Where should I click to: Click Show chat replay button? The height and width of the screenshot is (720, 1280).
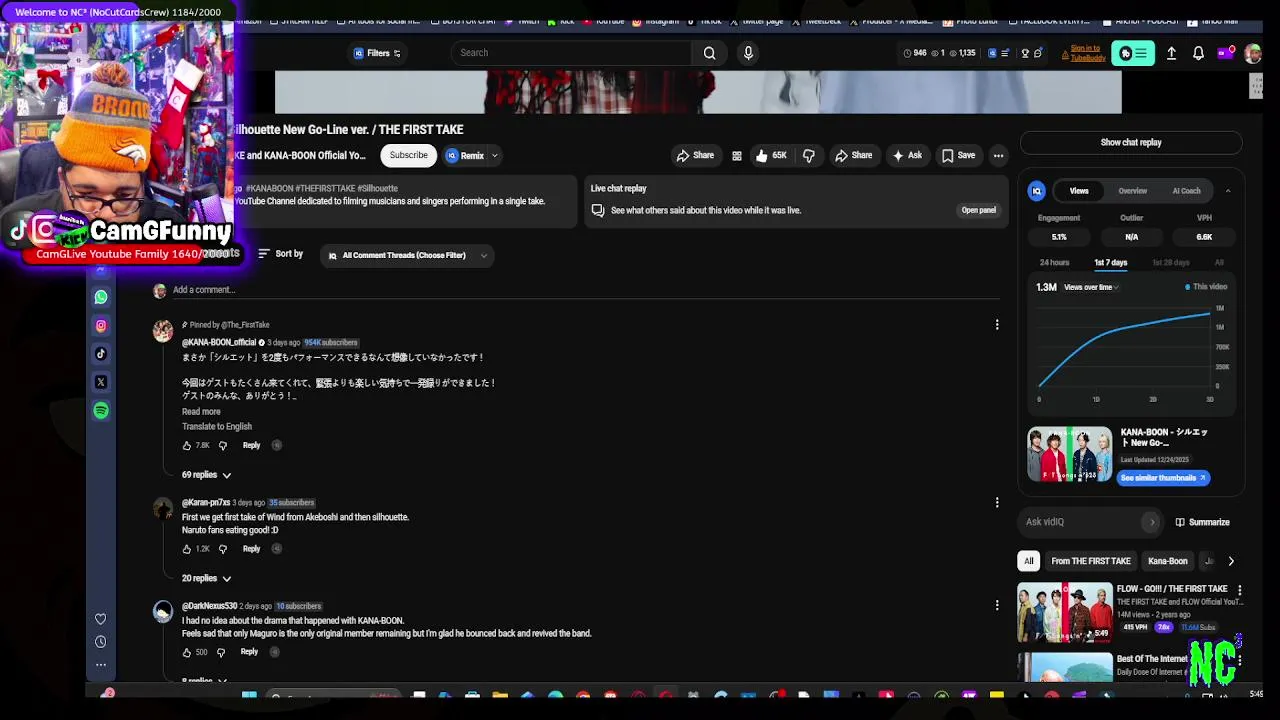[1131, 143]
